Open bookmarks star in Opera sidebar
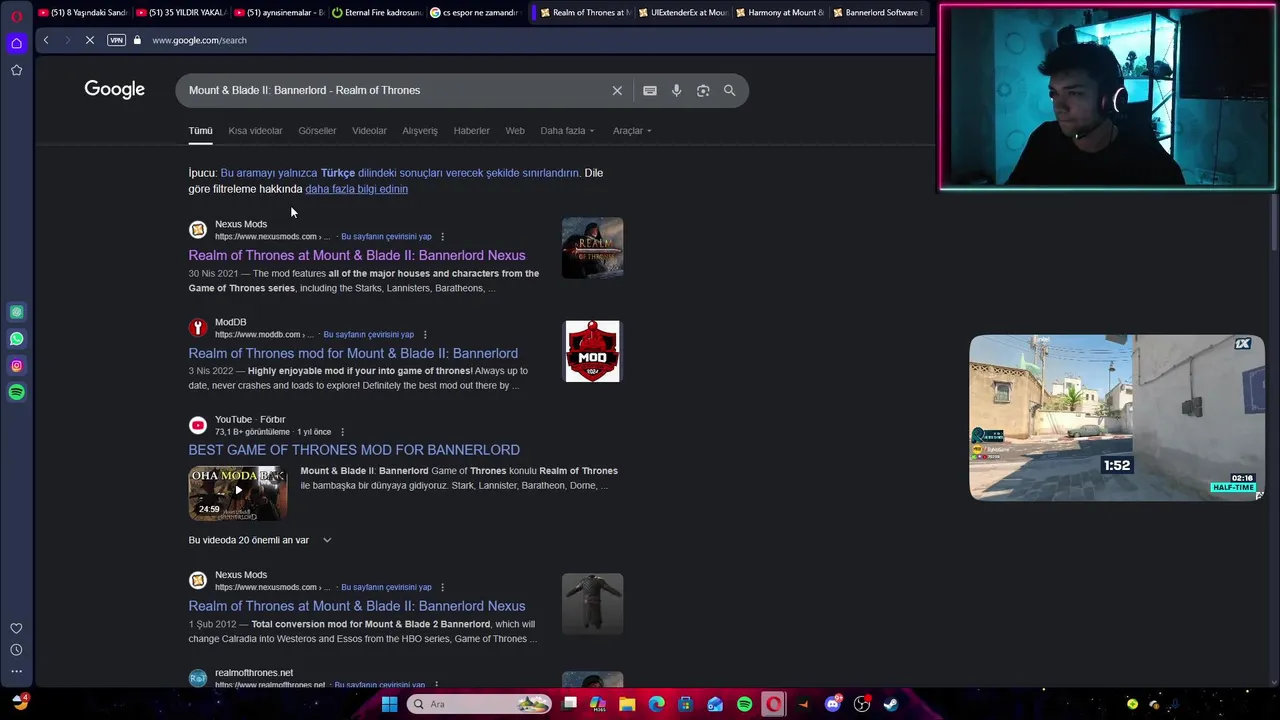The width and height of the screenshot is (1280, 720). 17,70
